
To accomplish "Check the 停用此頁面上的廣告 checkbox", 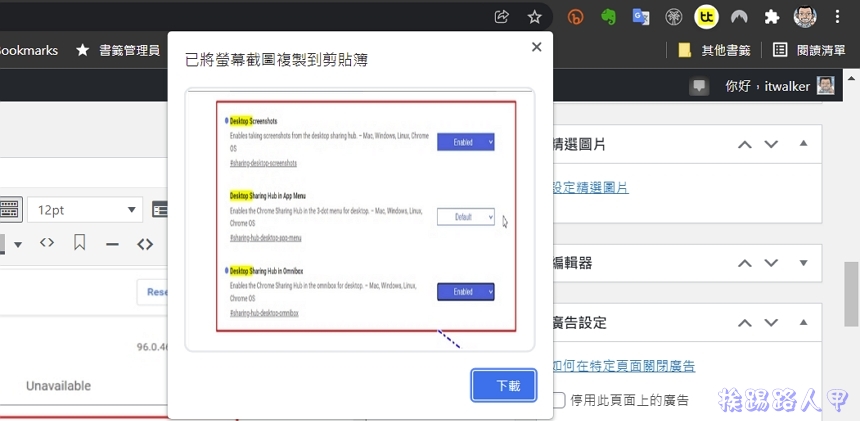I will pyautogui.click(x=558, y=400).
